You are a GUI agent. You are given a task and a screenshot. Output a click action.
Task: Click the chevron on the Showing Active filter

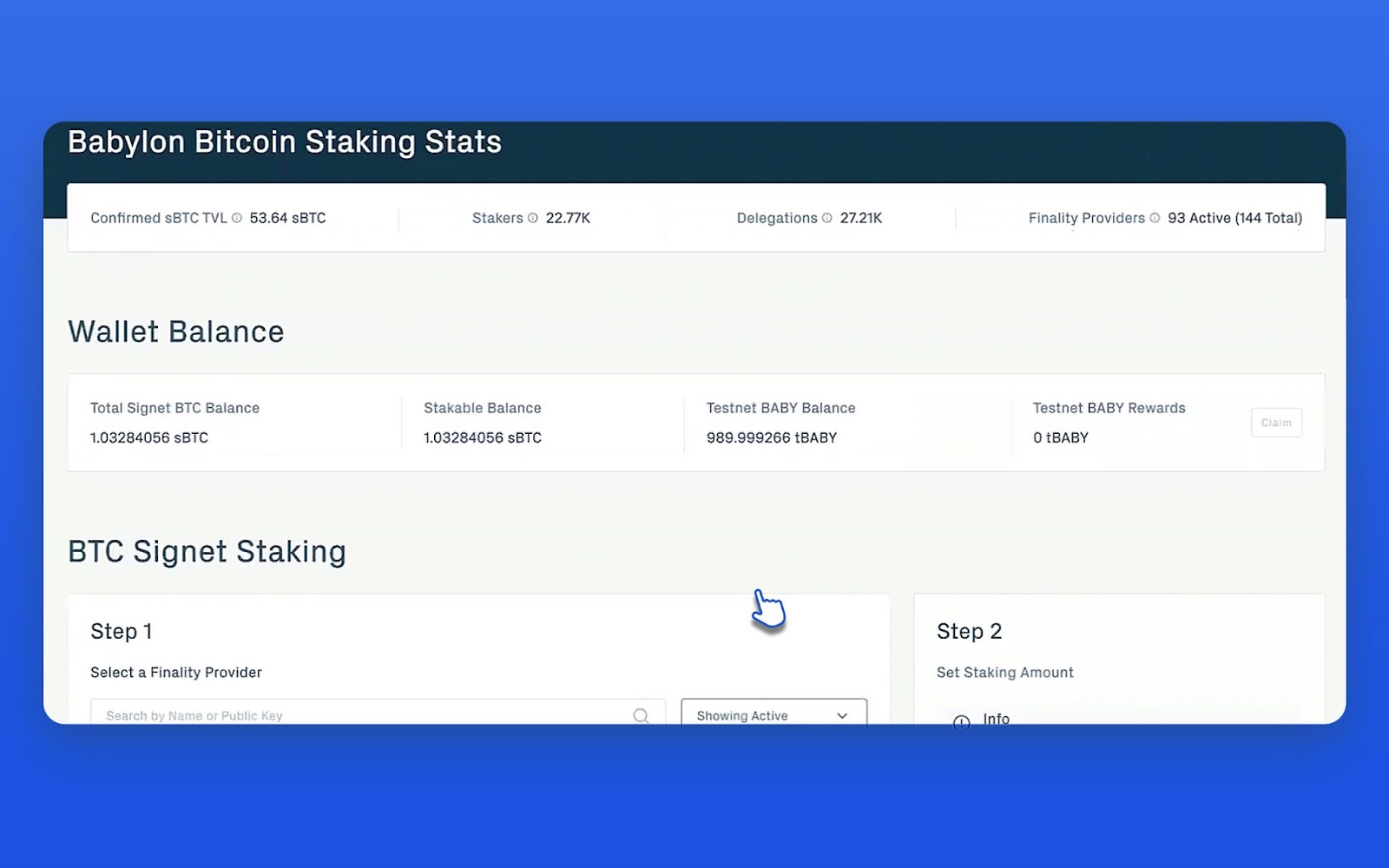tap(841, 715)
